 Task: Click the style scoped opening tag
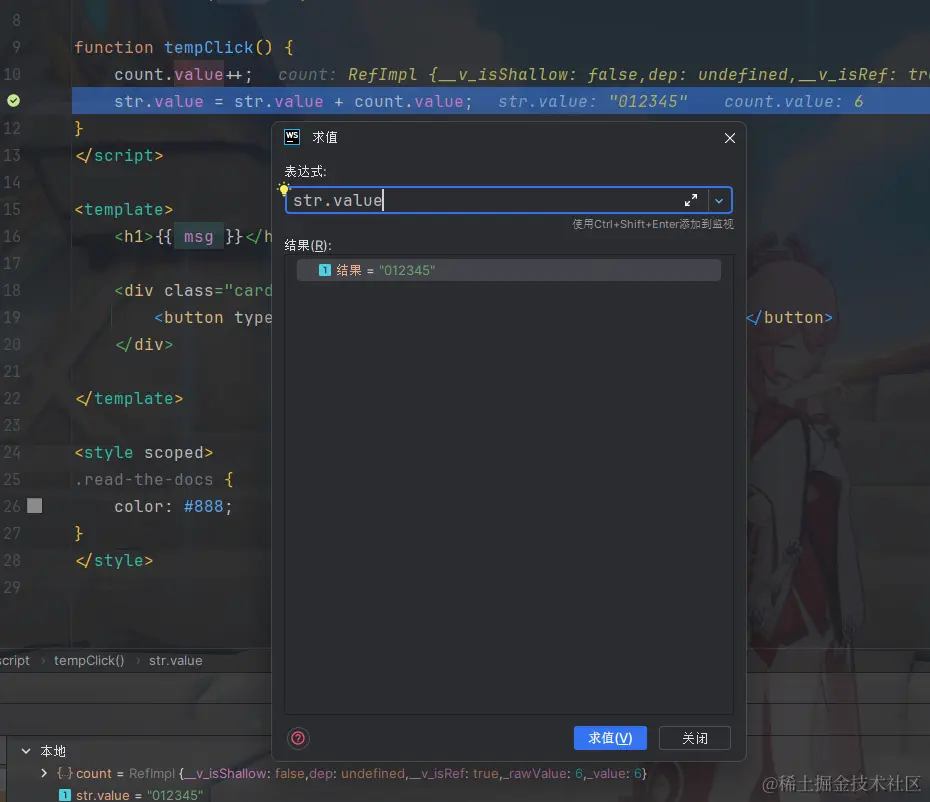[144, 453]
